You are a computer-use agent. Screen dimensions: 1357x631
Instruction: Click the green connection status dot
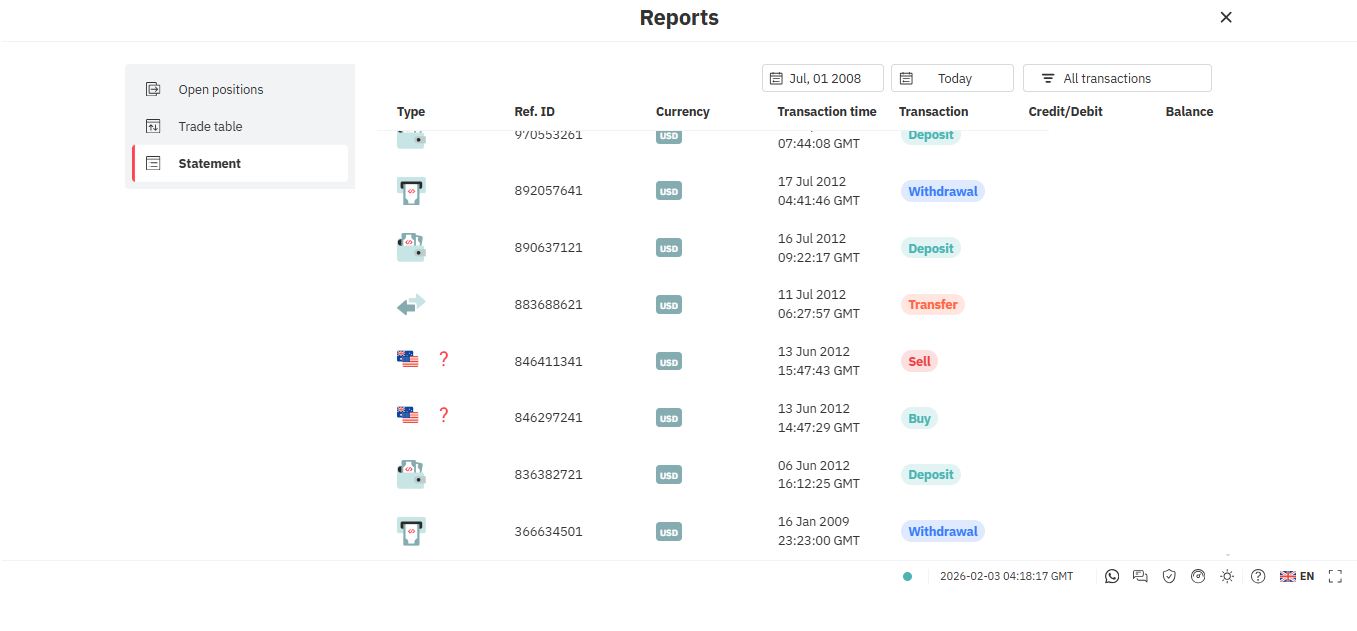(x=907, y=576)
